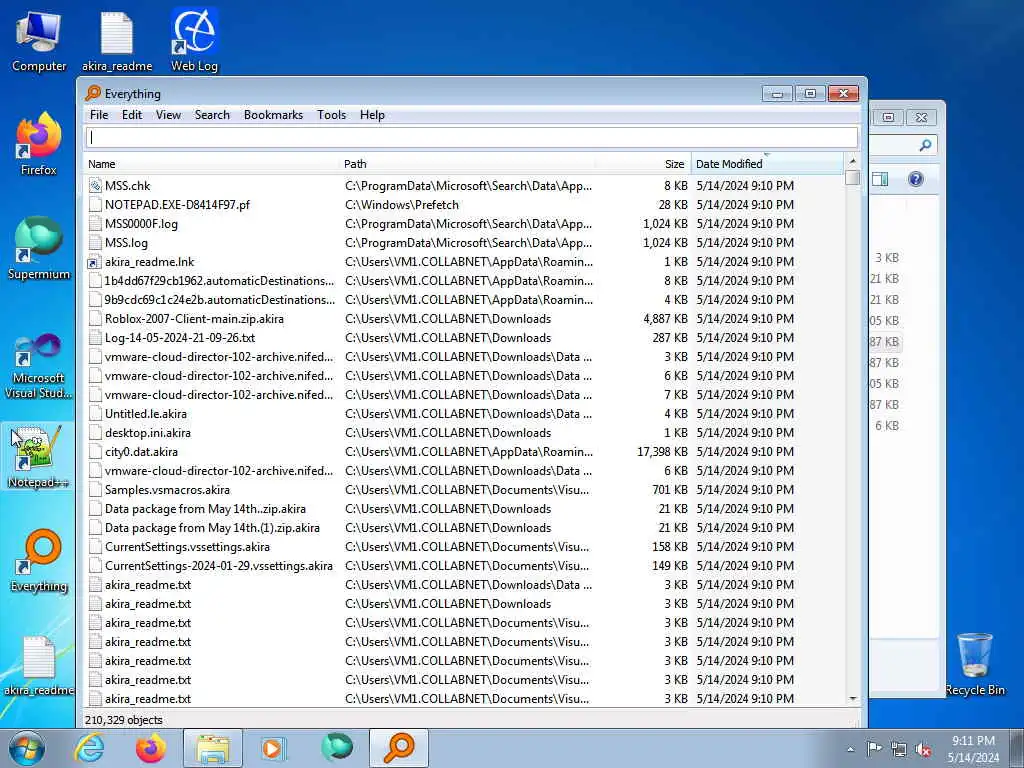Select the akira_readme.lnk shortcut icon row
The image size is (1024, 768).
pyautogui.click(x=95, y=263)
